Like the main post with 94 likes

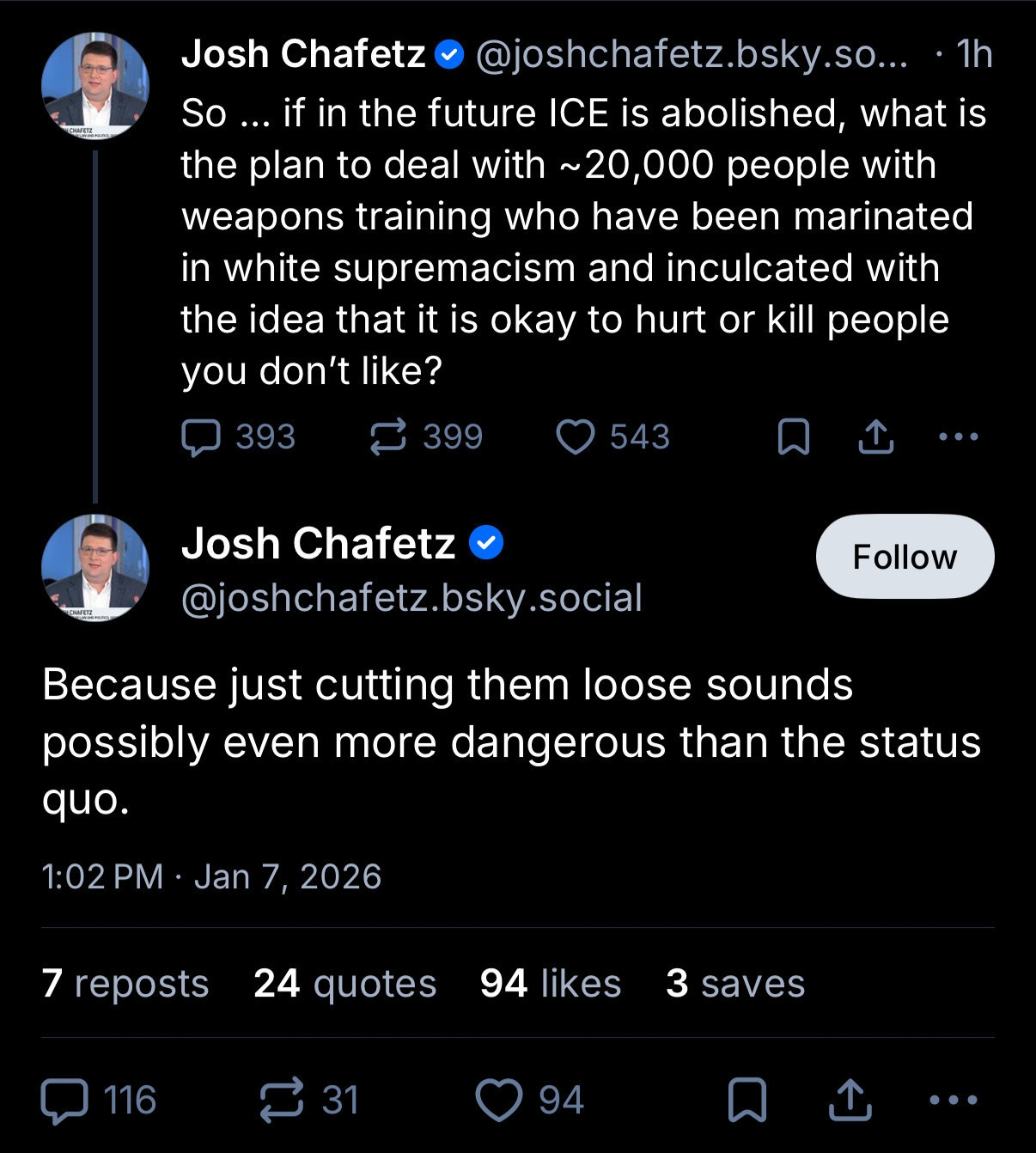[x=499, y=1100]
